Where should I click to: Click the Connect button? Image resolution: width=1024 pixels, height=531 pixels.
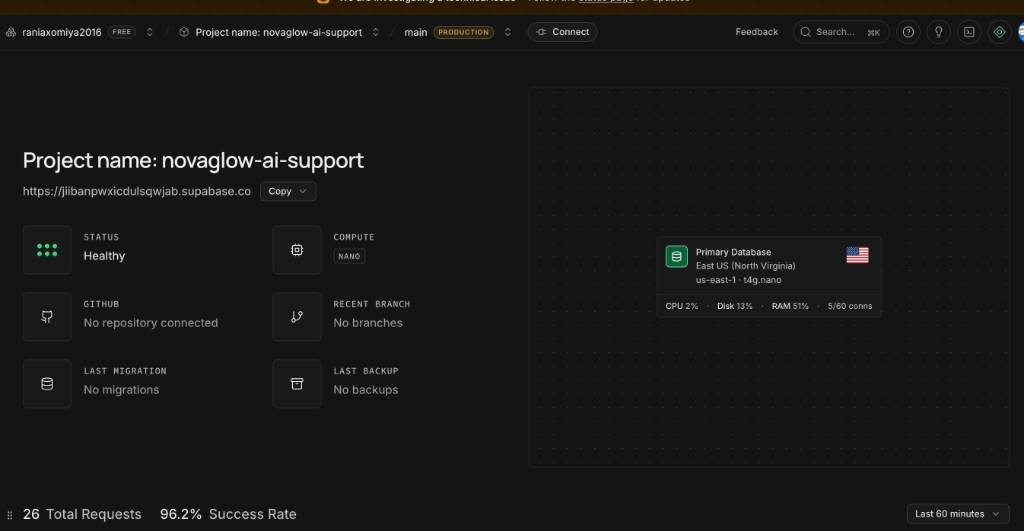click(562, 32)
